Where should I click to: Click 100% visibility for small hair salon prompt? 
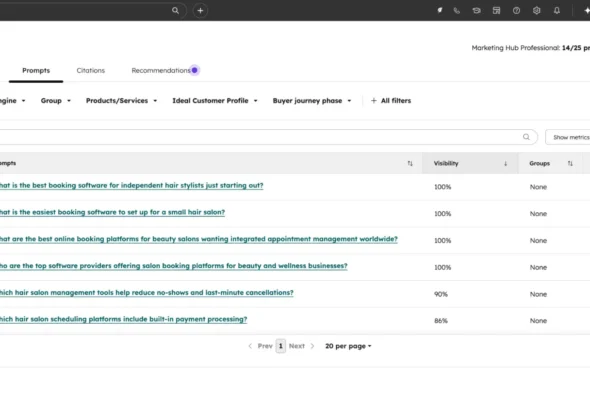(442, 214)
